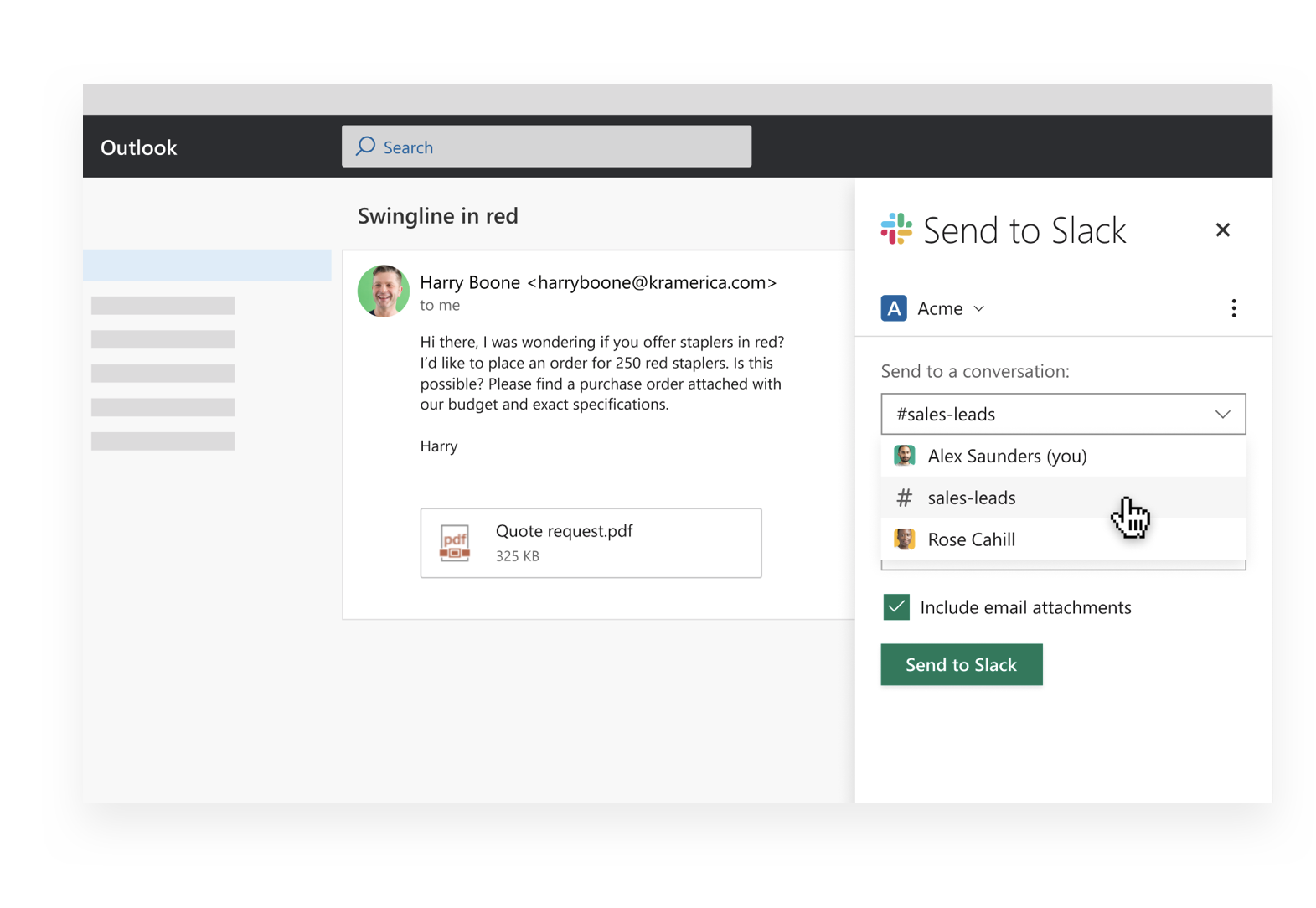Select Rose Cahill from conversation list
This screenshot has width=1316, height=908.
[1063, 539]
